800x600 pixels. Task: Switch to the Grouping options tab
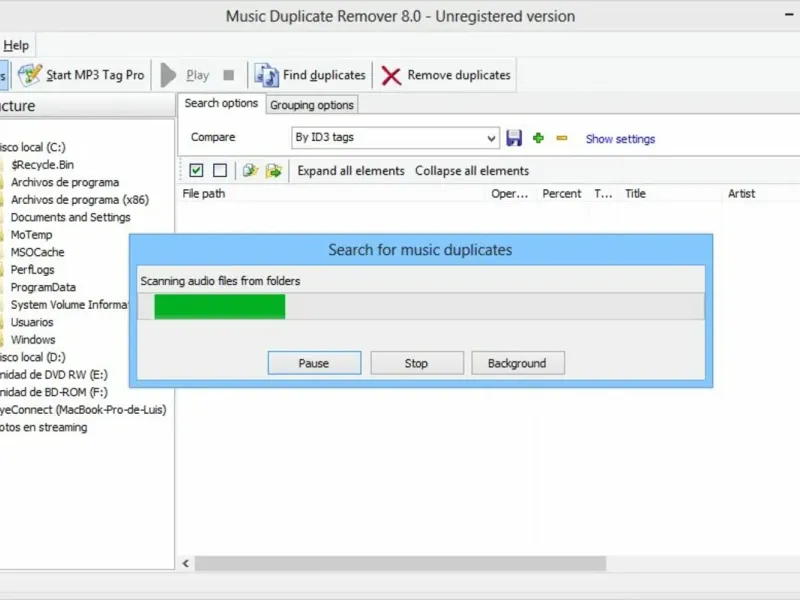(312, 105)
